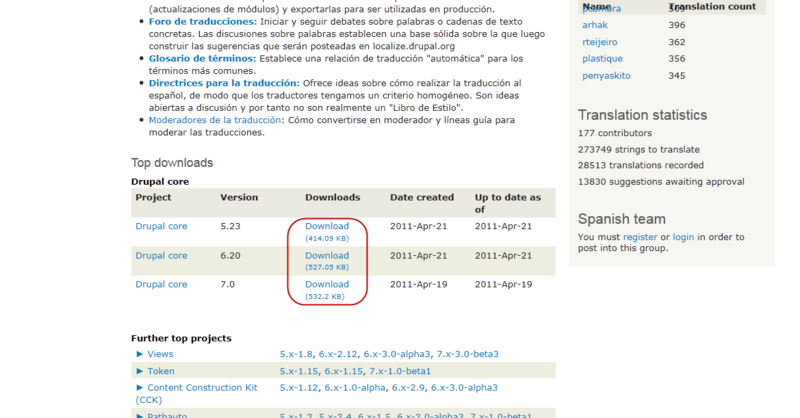This screenshot has height=418, width=800.
Task: Expand the Token project arrow
Action: 140,371
